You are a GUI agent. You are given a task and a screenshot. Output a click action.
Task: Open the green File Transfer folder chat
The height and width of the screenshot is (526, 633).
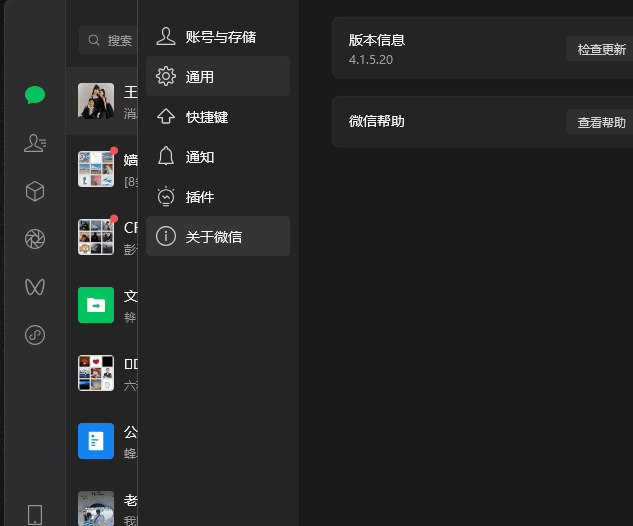96,305
